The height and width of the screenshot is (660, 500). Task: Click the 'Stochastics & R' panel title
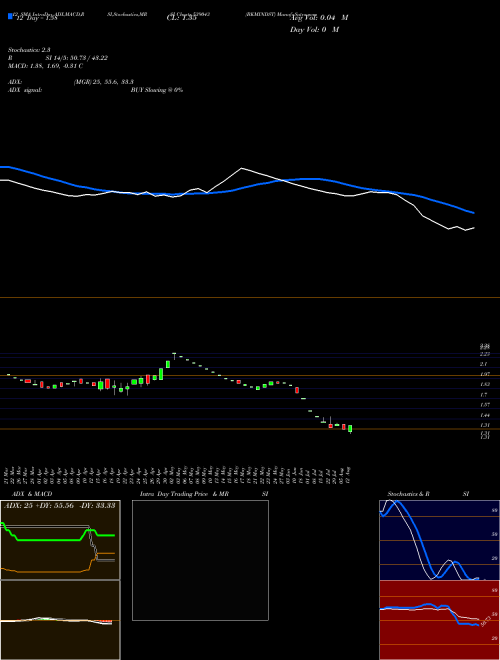pyautogui.click(x=408, y=494)
